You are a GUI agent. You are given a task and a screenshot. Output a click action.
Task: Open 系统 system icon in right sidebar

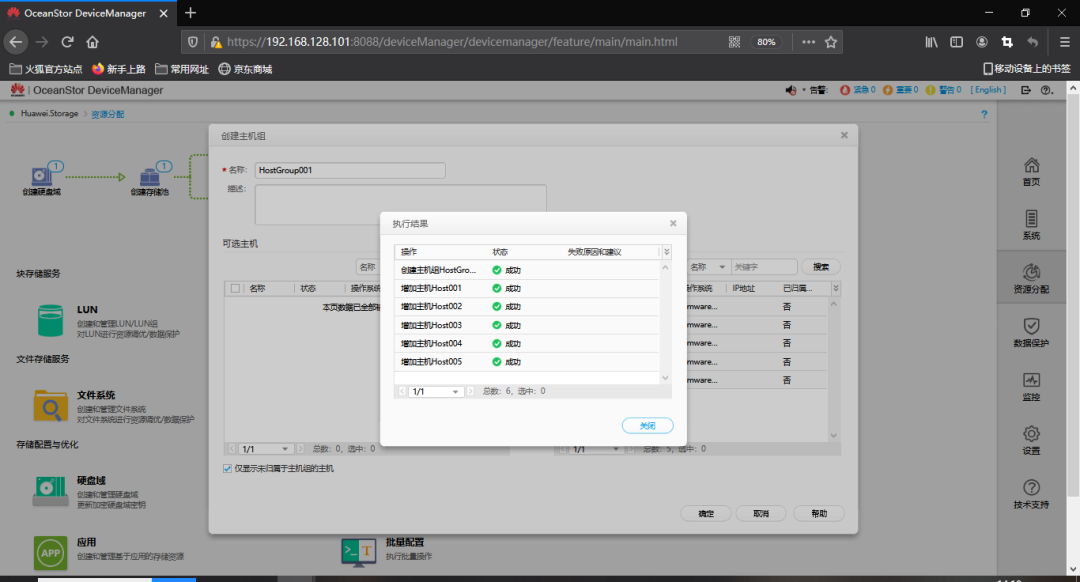coord(1031,225)
